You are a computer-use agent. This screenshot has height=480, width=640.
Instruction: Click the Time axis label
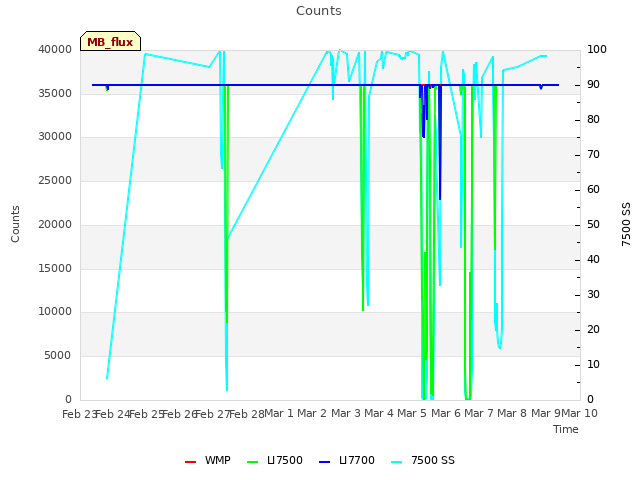coord(566,429)
